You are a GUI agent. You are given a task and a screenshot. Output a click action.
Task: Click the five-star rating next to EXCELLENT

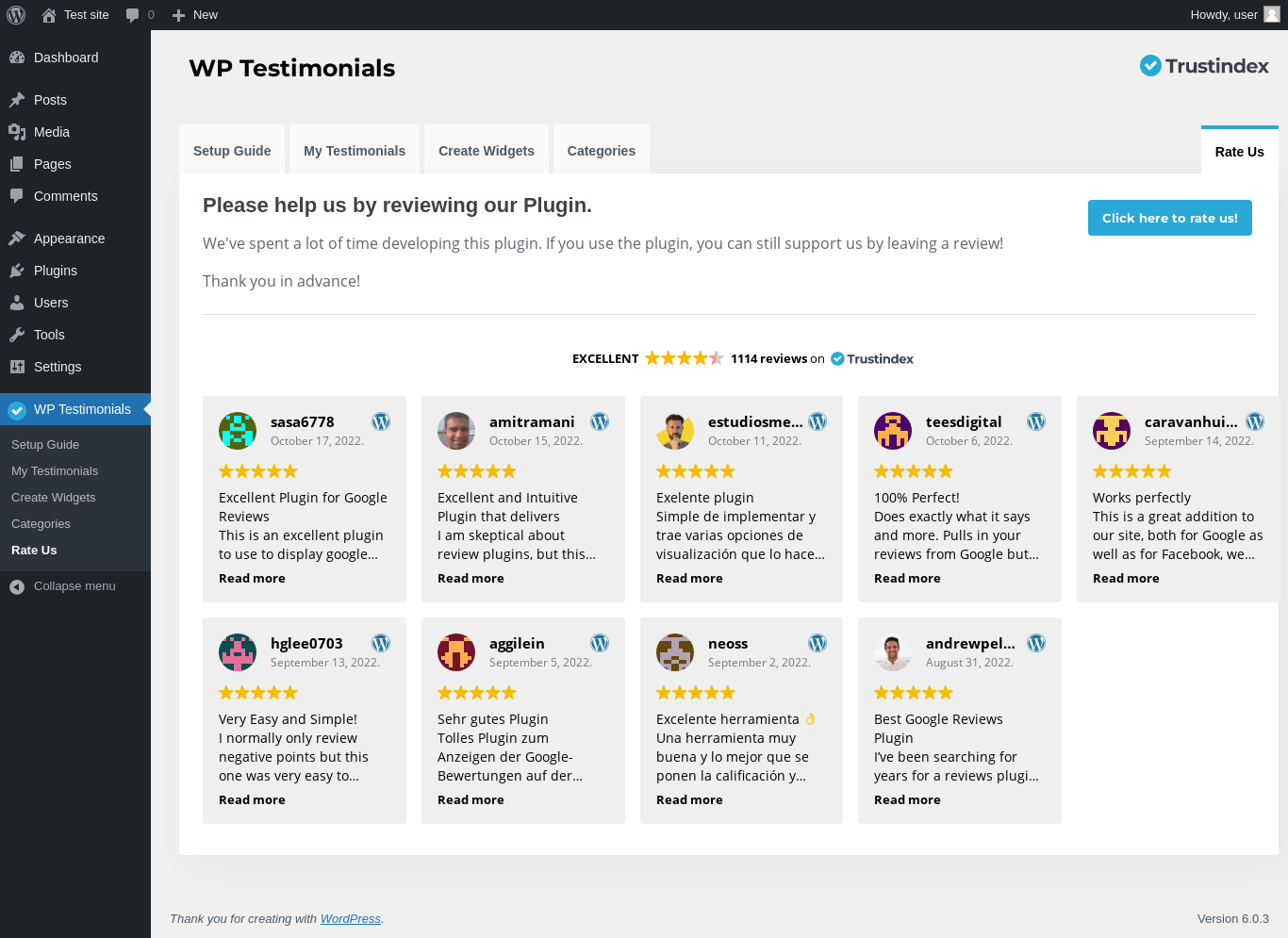[685, 358]
